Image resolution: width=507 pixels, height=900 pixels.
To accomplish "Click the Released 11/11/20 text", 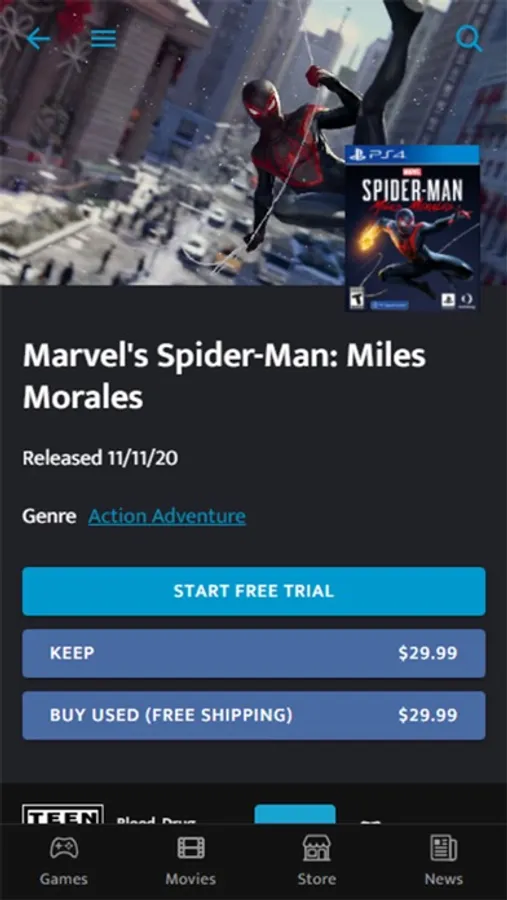I will [100, 458].
